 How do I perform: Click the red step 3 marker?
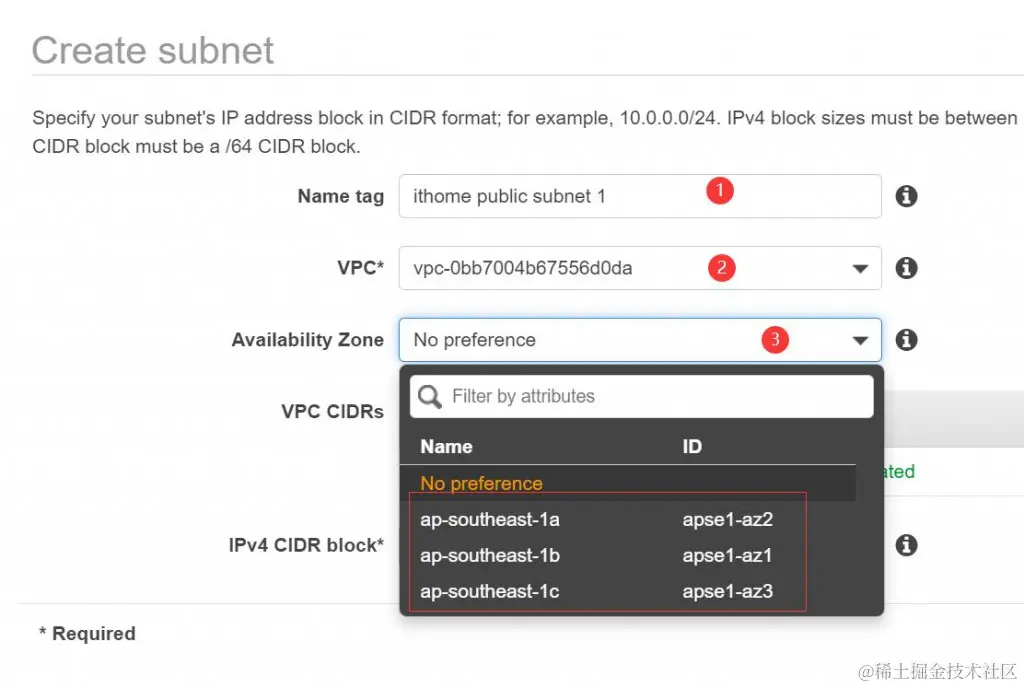(x=775, y=339)
